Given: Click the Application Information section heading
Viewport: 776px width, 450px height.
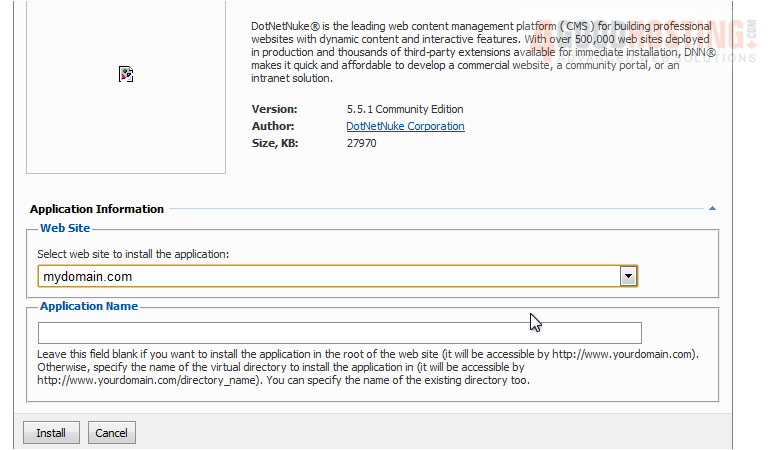Looking at the screenshot, I should (x=97, y=209).
